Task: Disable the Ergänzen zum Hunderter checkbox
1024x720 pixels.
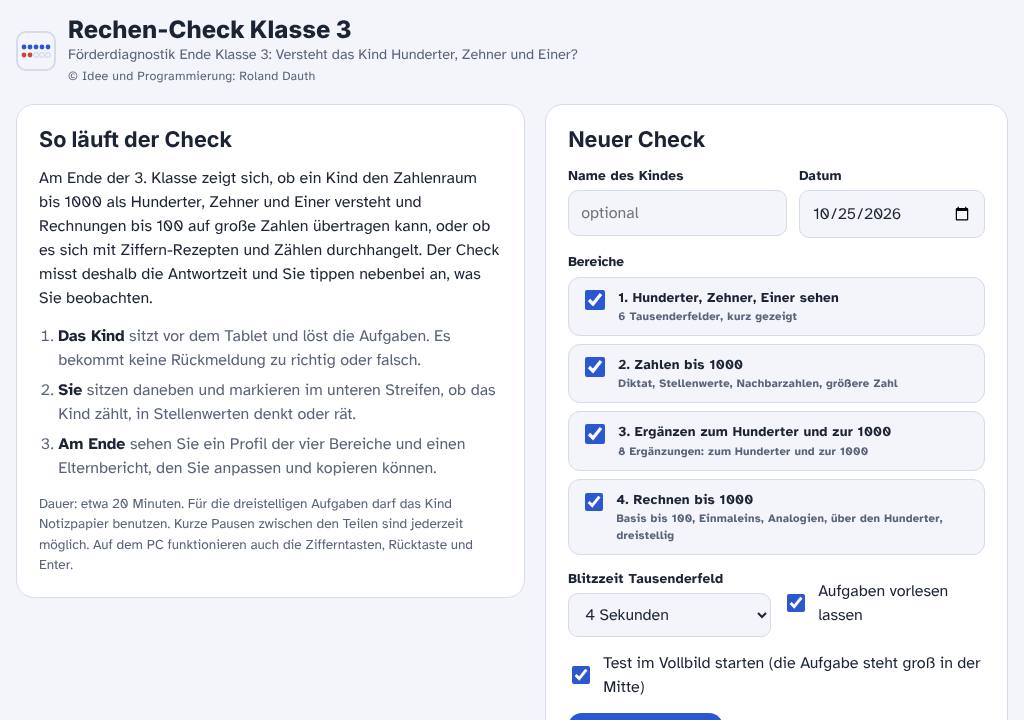Action: (x=594, y=434)
